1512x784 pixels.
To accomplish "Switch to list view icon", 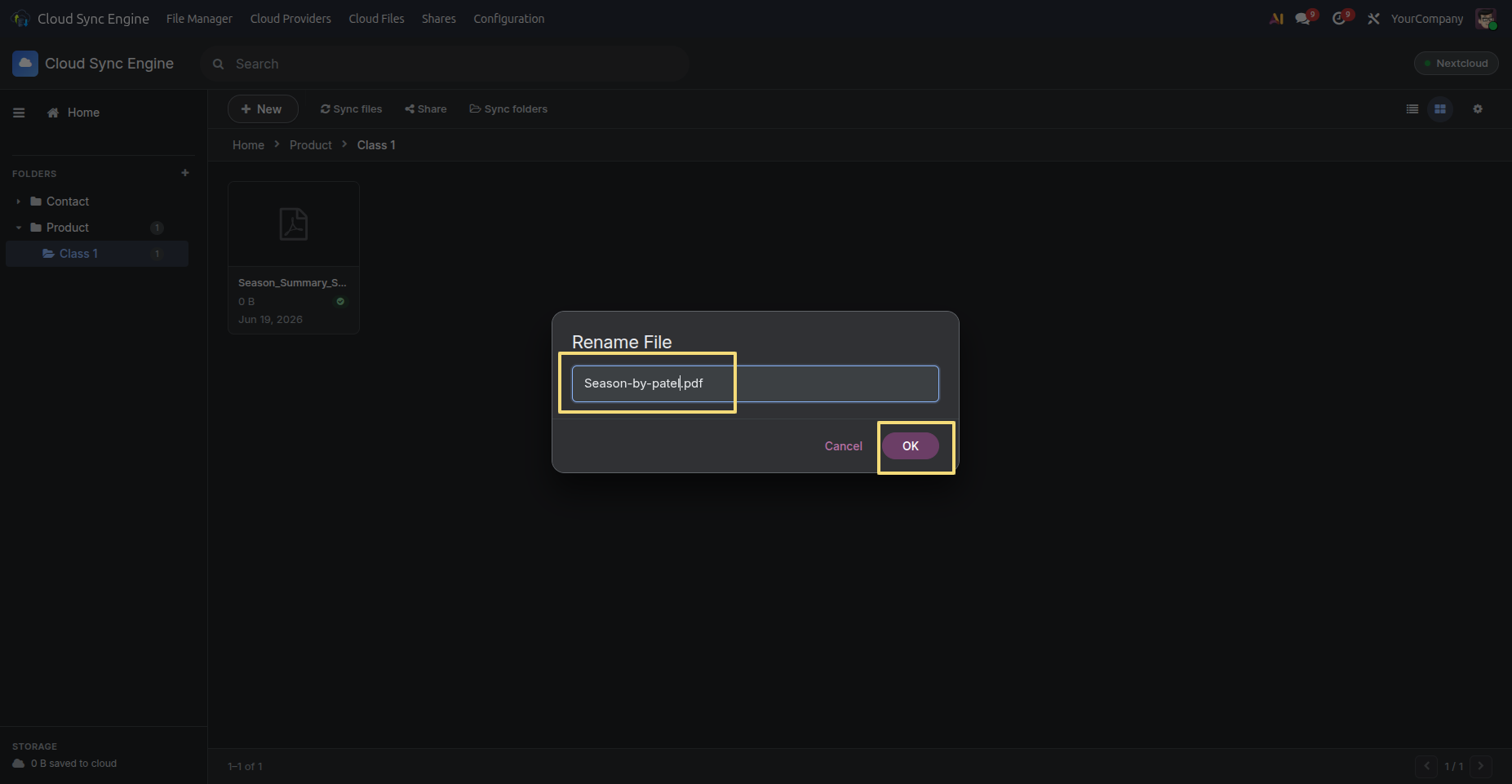I will click(1412, 109).
